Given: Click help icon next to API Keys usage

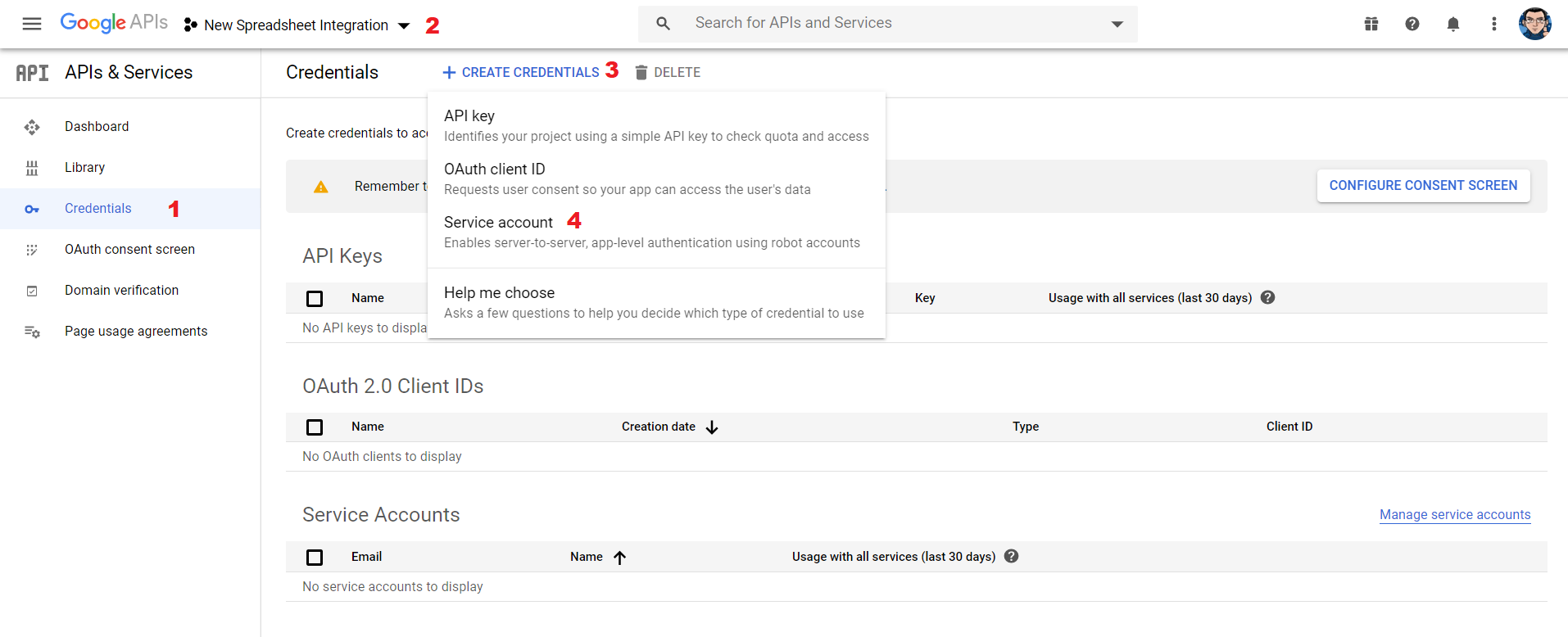Looking at the screenshot, I should [1268, 297].
